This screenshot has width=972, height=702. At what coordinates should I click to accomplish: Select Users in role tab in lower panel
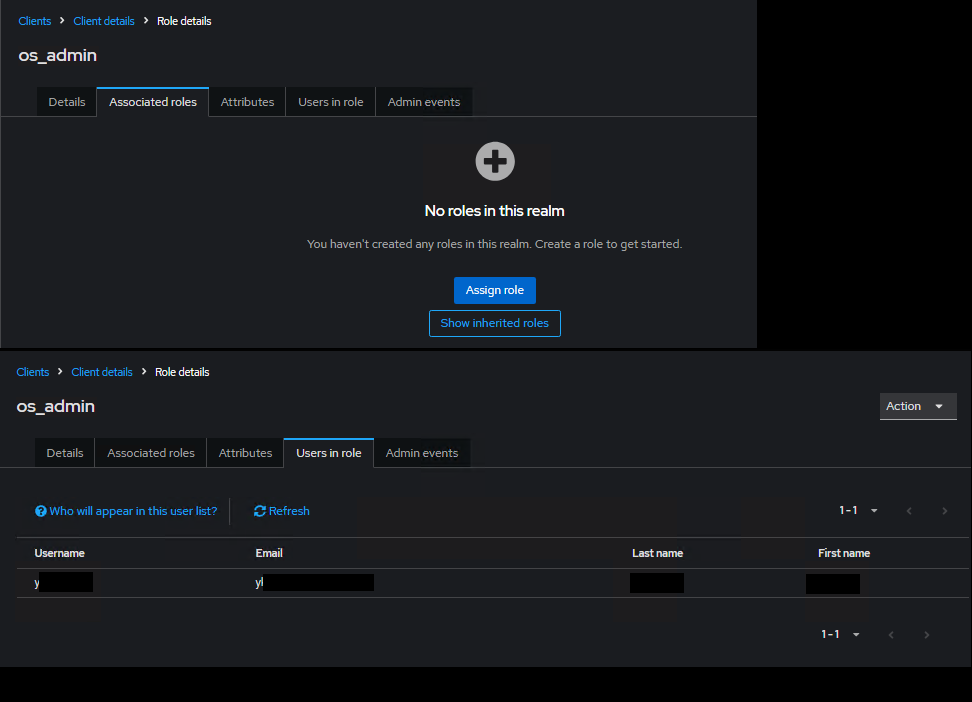pos(329,453)
